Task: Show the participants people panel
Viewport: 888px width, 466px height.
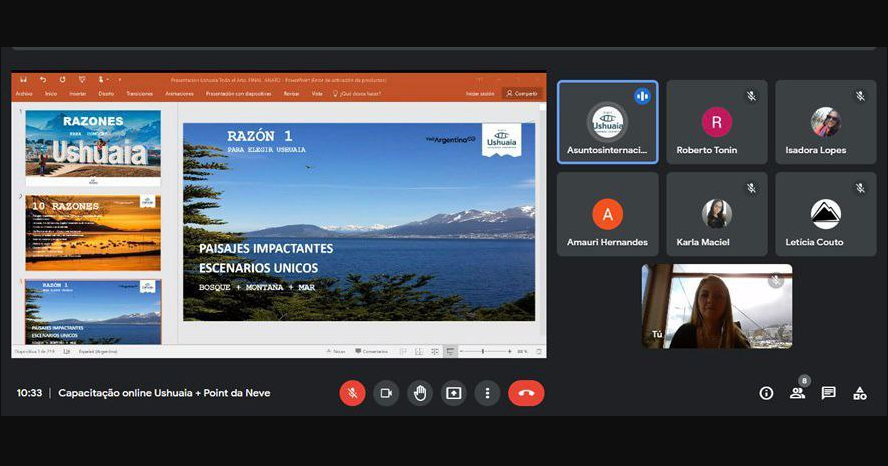Action: pos(797,393)
